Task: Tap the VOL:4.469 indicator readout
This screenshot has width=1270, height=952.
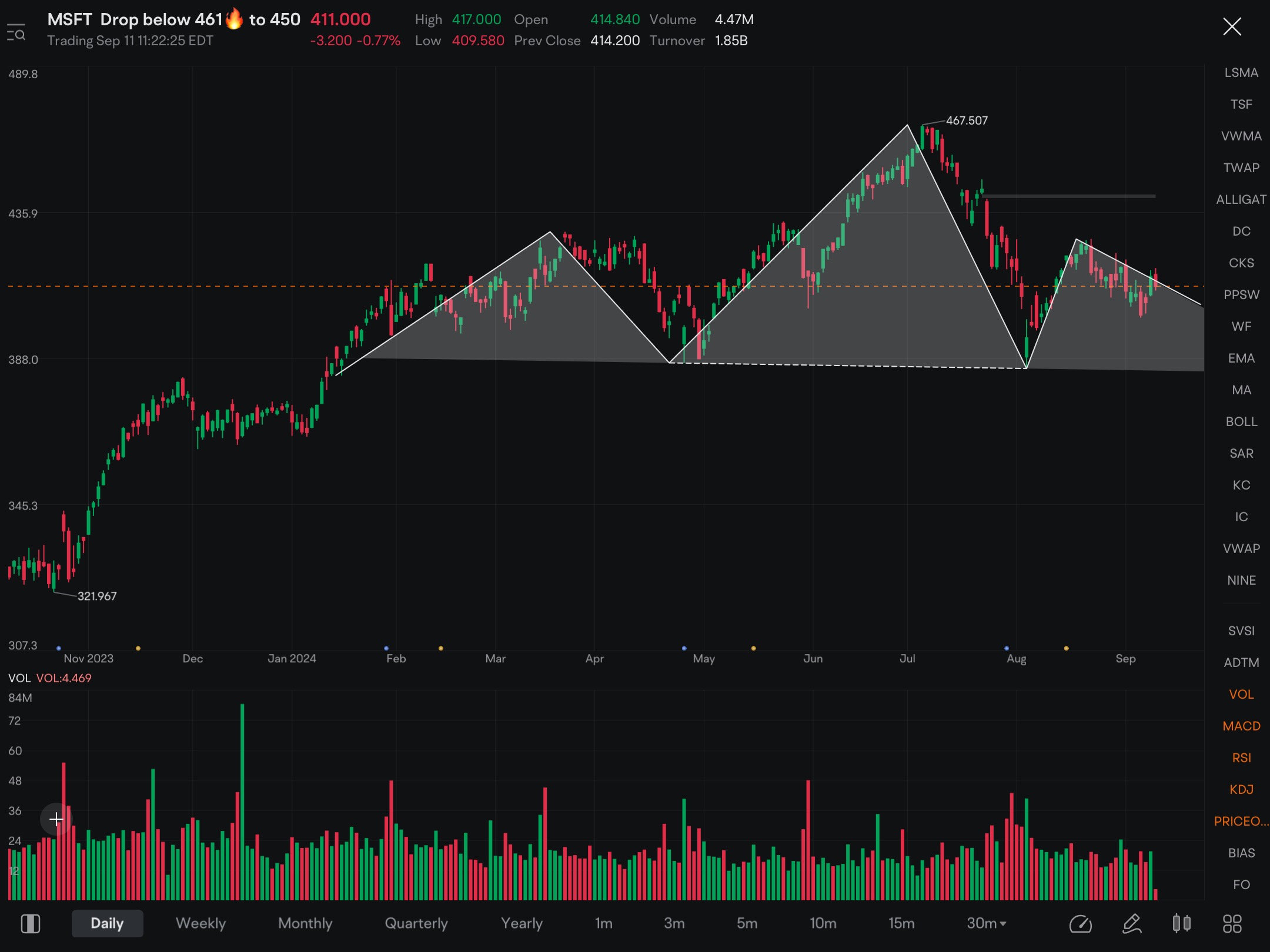Action: coord(64,678)
